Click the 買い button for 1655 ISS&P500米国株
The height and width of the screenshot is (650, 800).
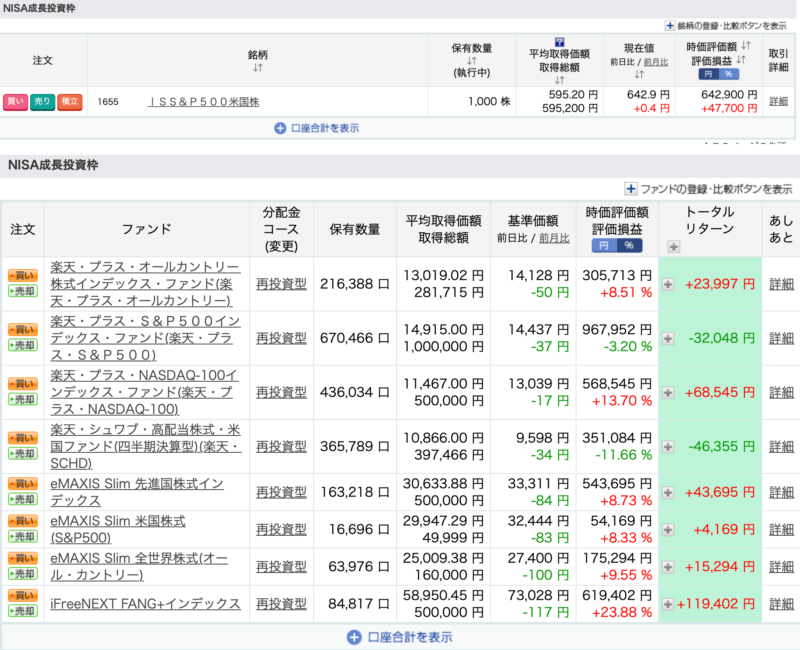[15, 102]
